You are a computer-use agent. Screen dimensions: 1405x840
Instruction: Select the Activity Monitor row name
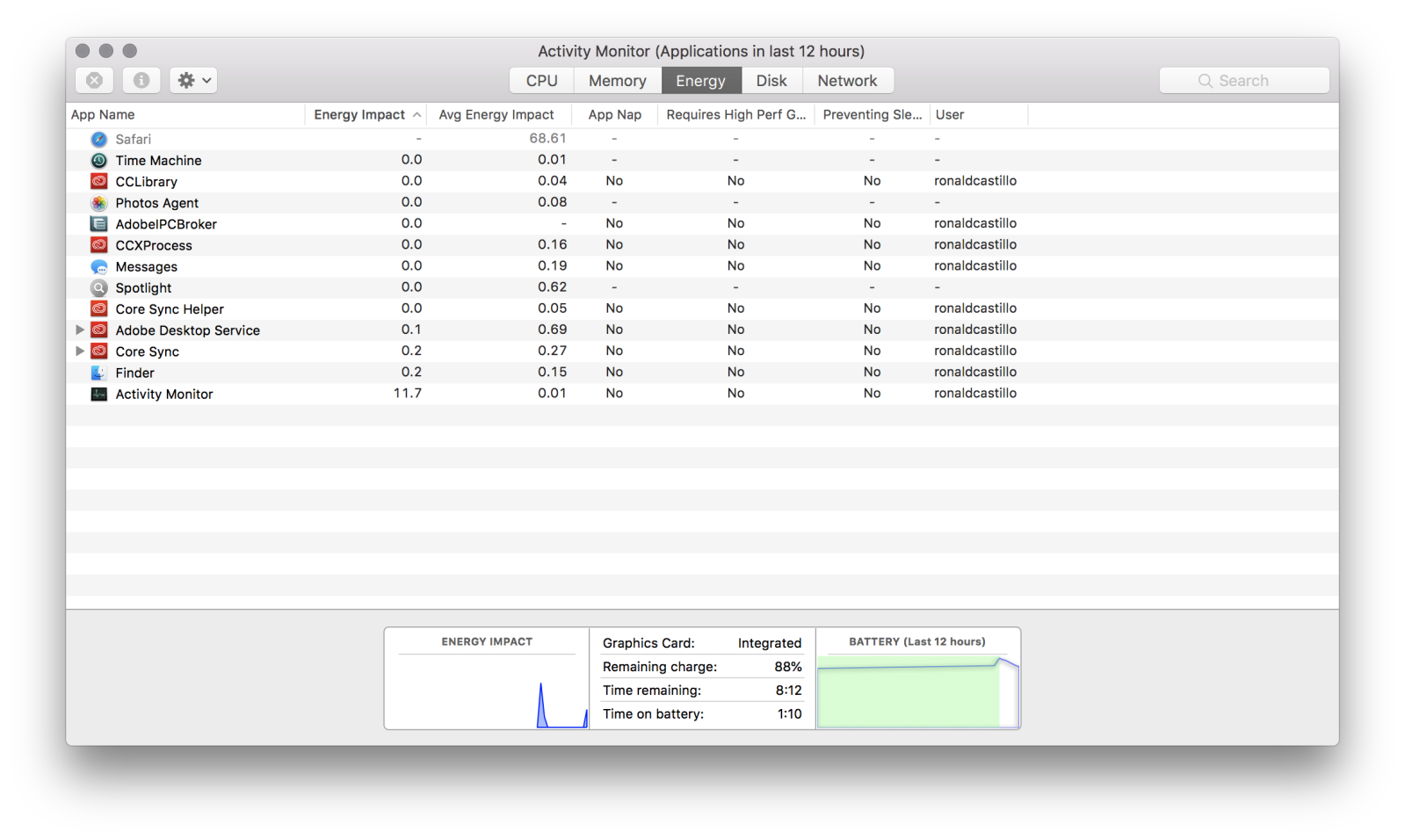pyautogui.click(x=164, y=395)
